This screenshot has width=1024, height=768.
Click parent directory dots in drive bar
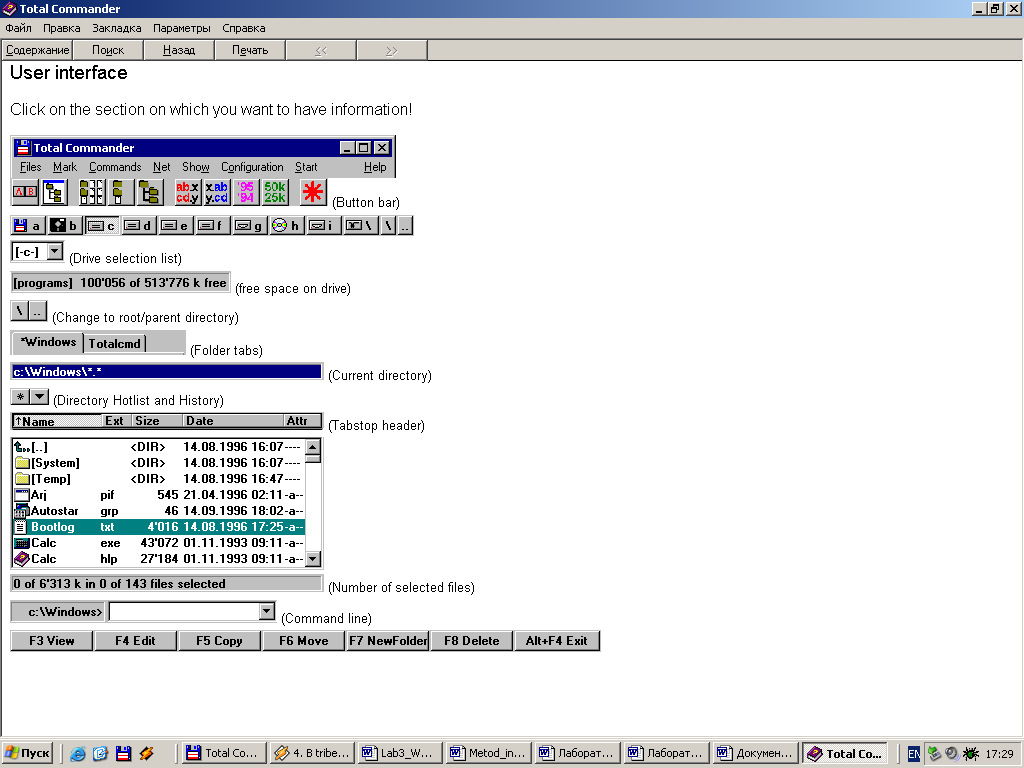point(405,226)
